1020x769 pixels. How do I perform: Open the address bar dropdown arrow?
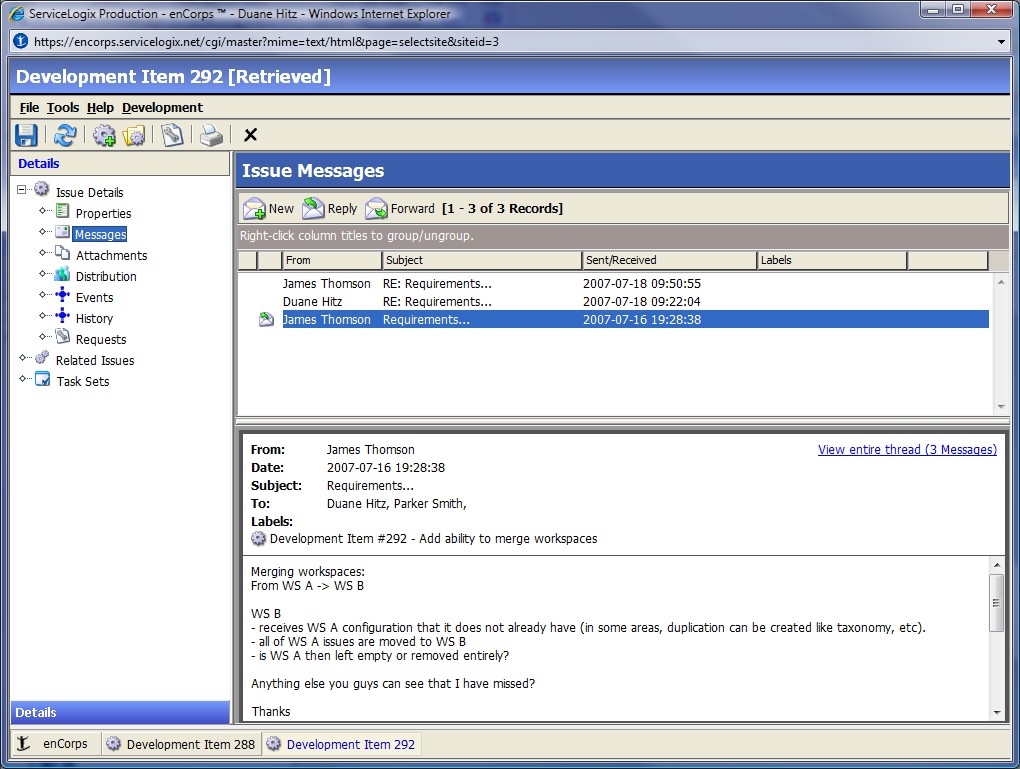tap(1001, 42)
